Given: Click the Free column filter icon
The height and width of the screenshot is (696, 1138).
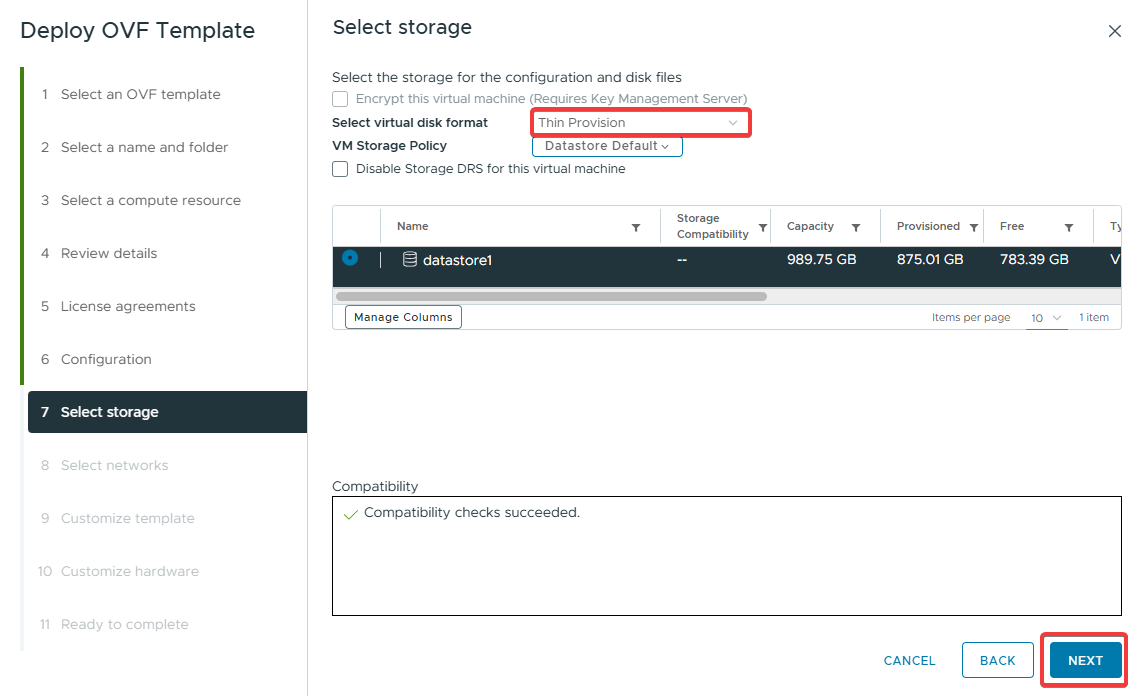Looking at the screenshot, I should (1069, 228).
